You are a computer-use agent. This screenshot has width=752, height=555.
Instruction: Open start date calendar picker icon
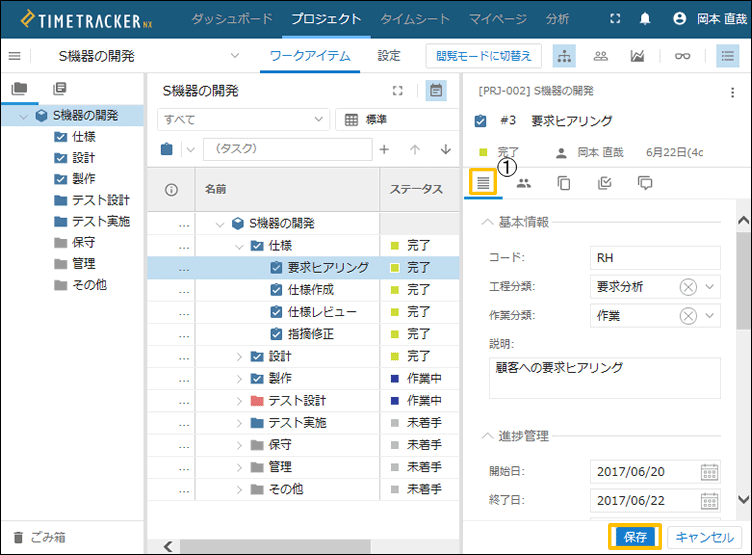[x=709, y=472]
